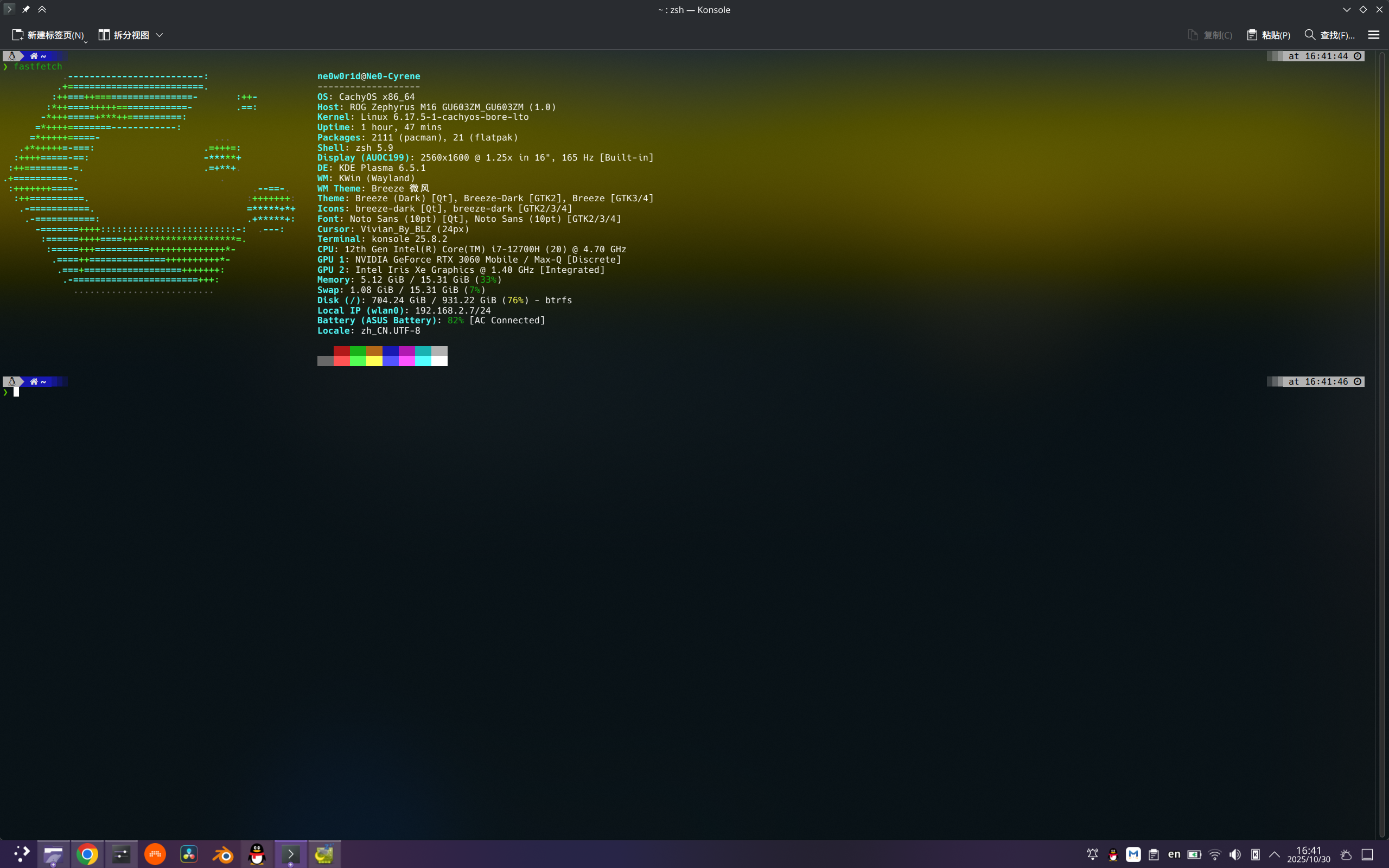Launch Google Chrome from the taskbar
The image size is (1389, 868).
tap(87, 854)
